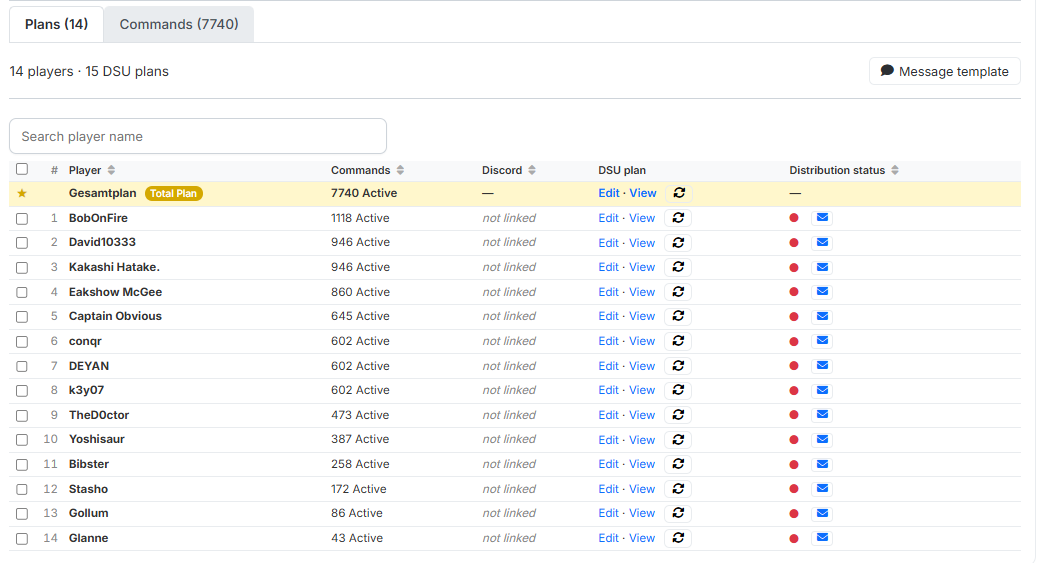
Task: View the plan for conqr
Action: click(x=642, y=341)
